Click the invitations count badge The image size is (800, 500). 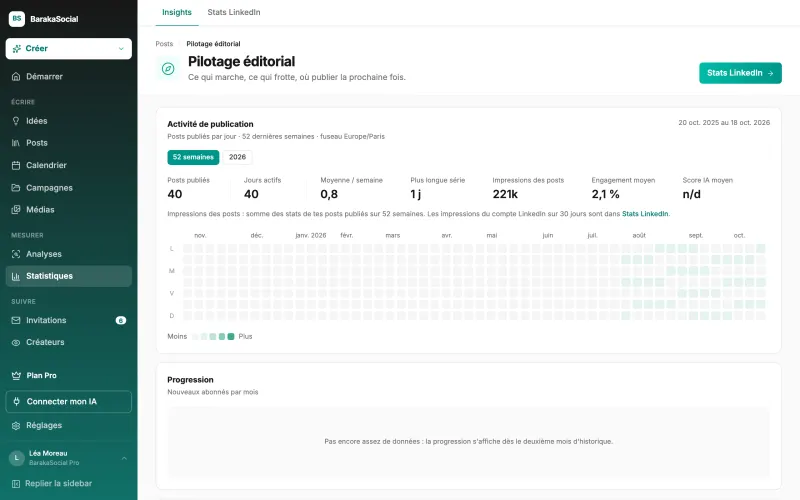pyautogui.click(x=120, y=320)
